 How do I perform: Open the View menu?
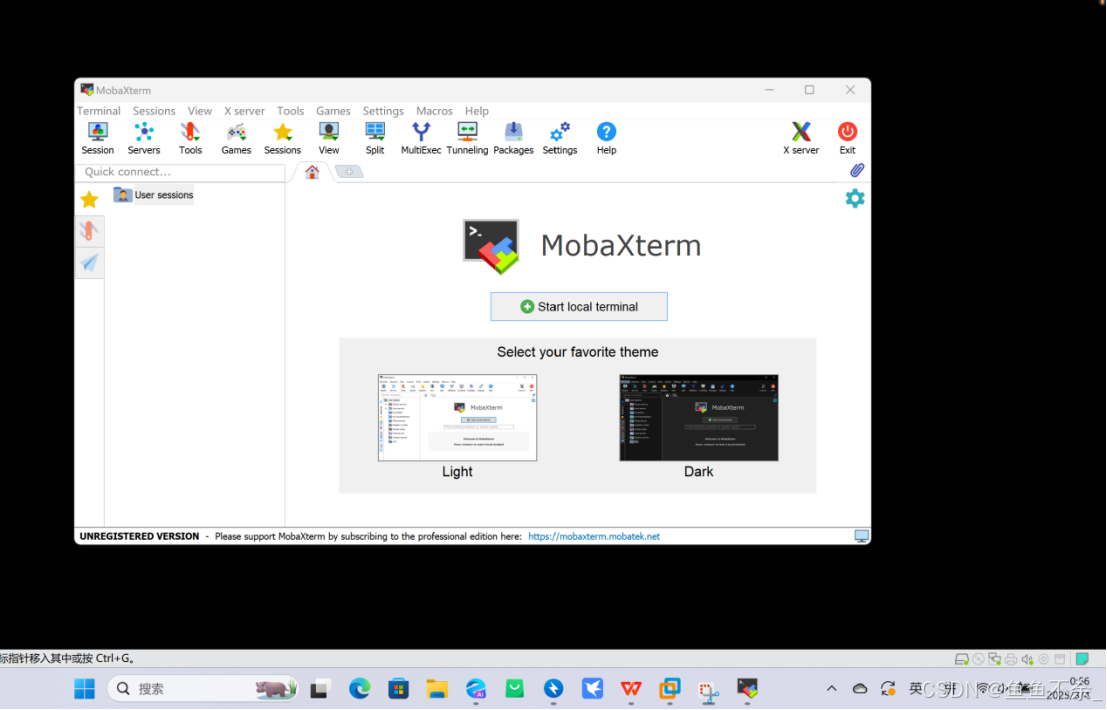click(200, 111)
